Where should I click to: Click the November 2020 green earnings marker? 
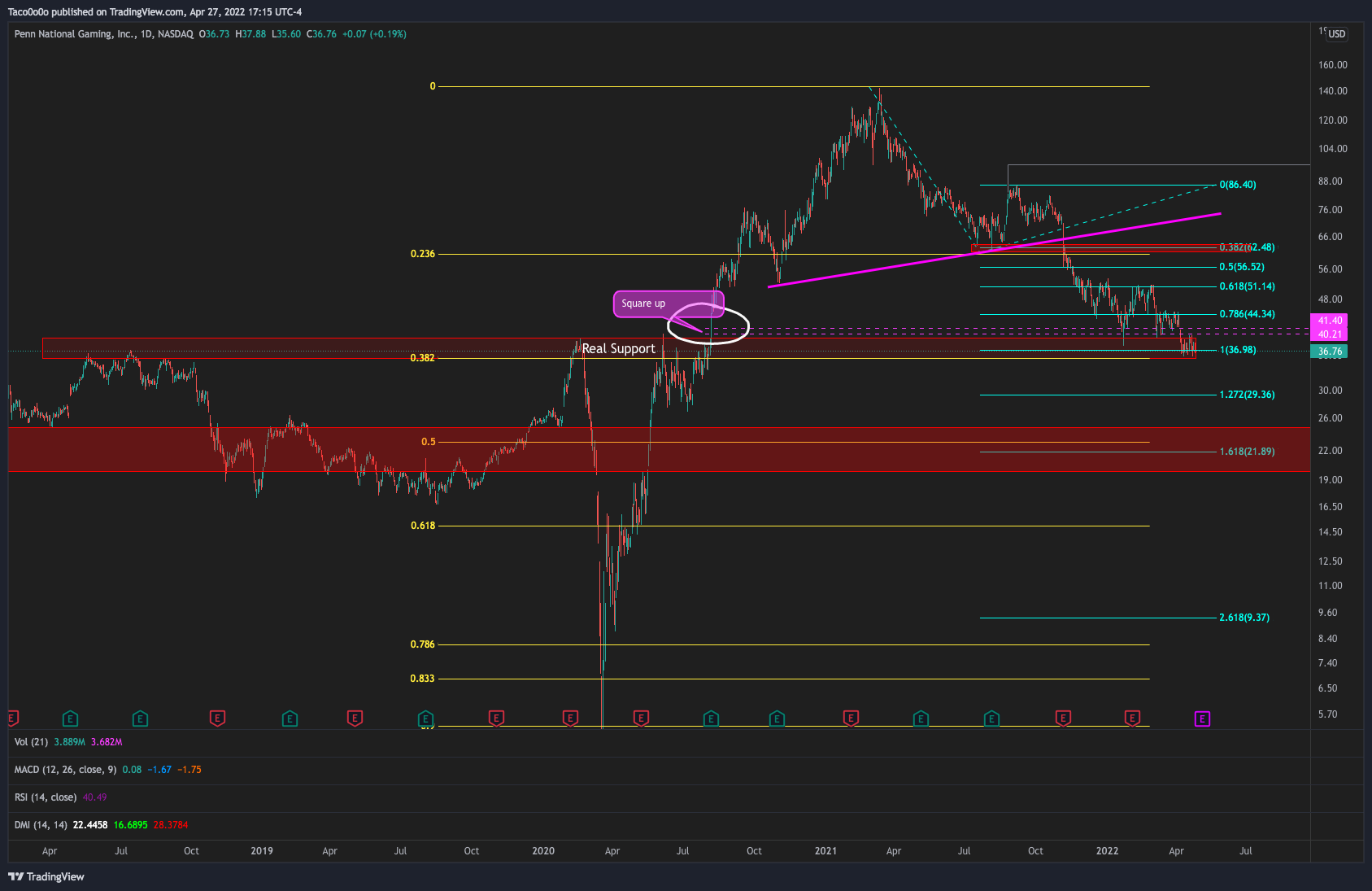(777, 718)
